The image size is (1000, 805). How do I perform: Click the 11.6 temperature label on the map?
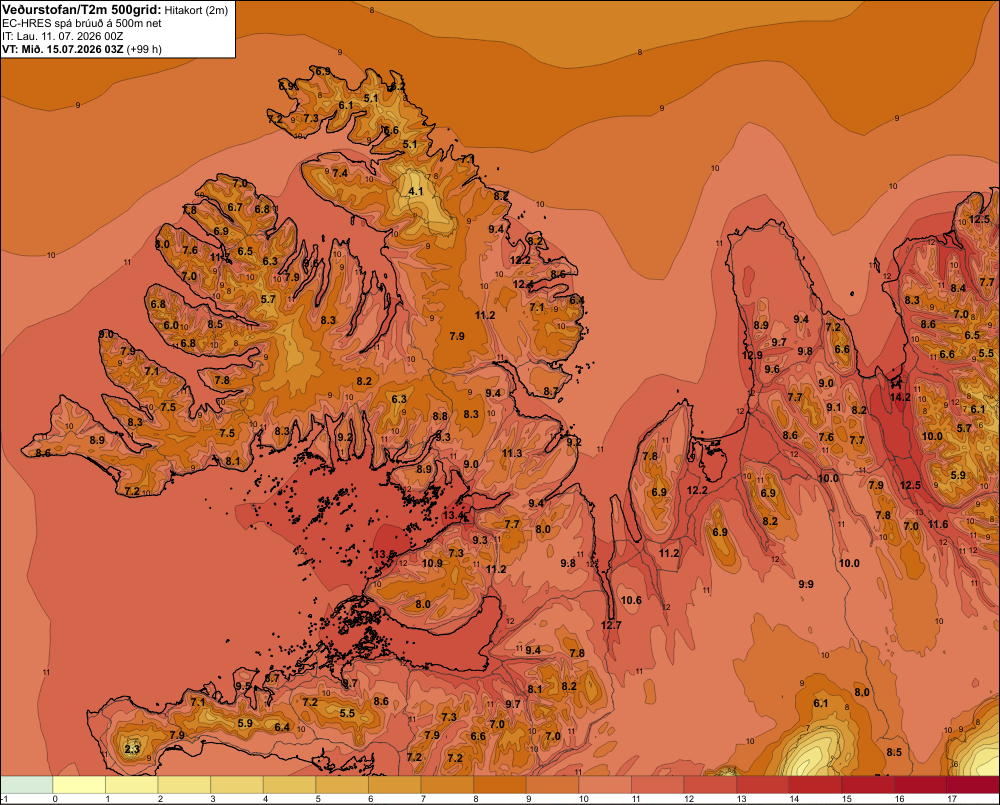[x=938, y=524]
